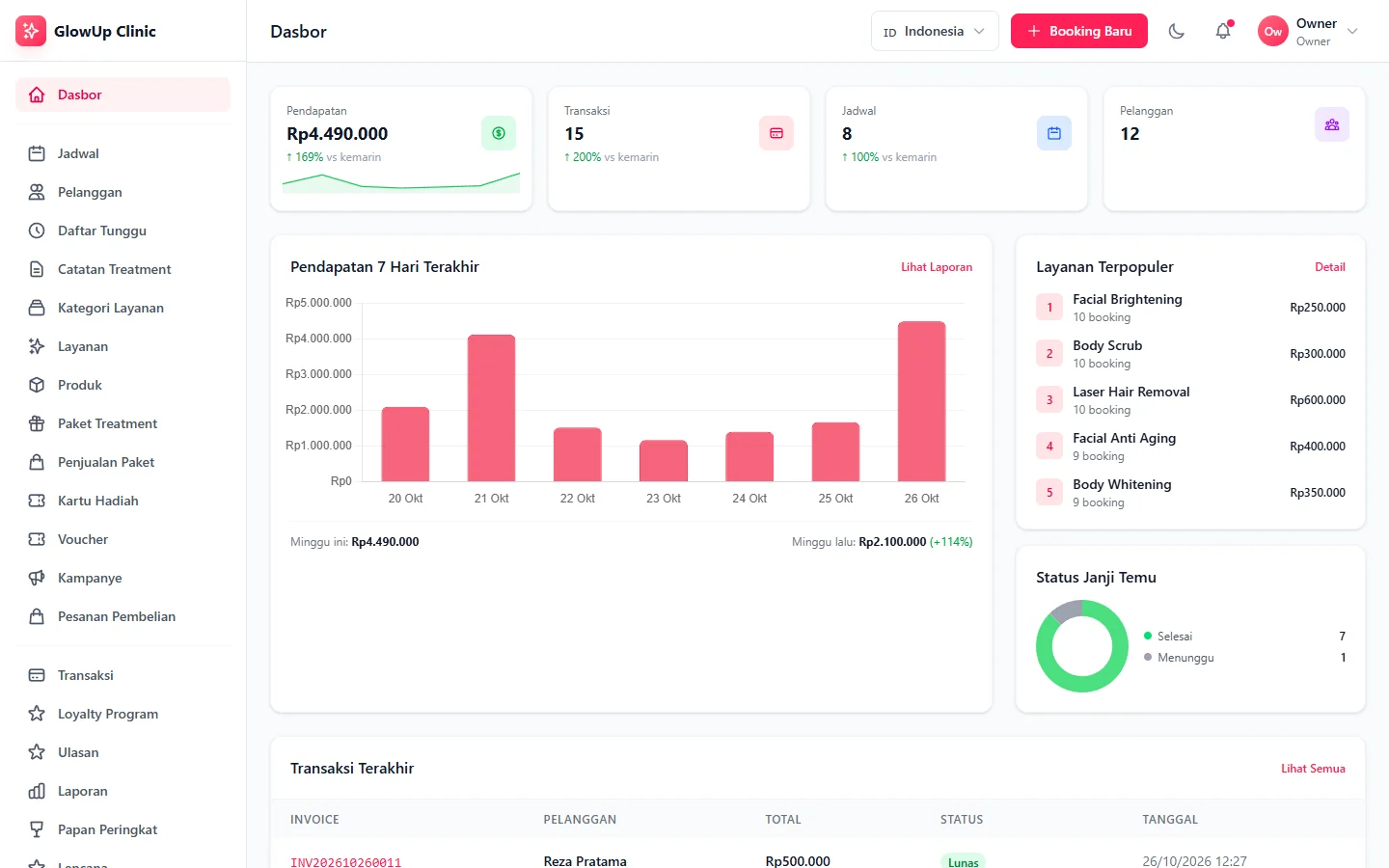
Task: Click the Paket Treatment gift icon
Action: point(37,423)
